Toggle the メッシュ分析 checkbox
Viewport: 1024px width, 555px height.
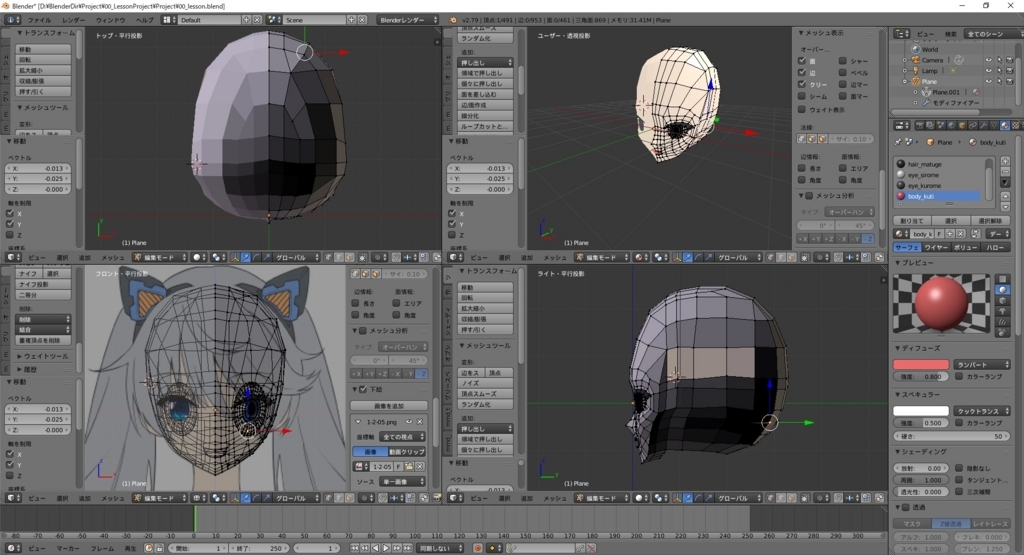808,196
